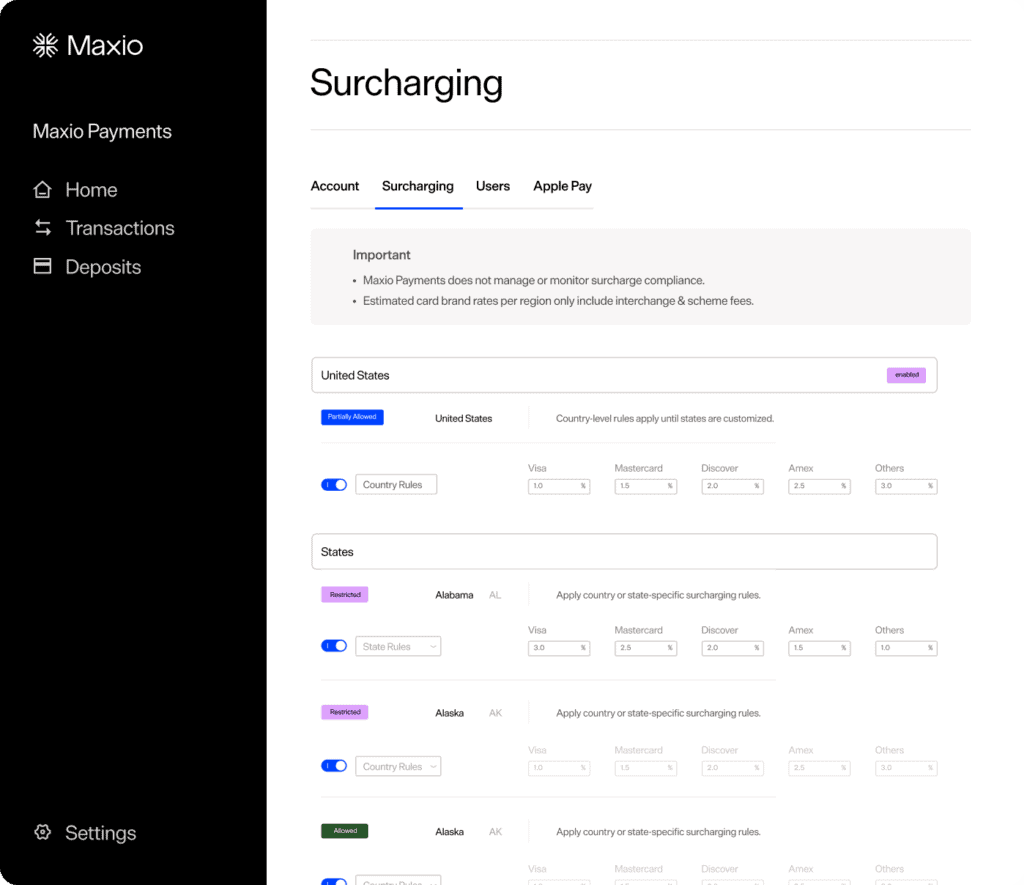
Task: Switch to the Users tab
Action: (x=492, y=186)
